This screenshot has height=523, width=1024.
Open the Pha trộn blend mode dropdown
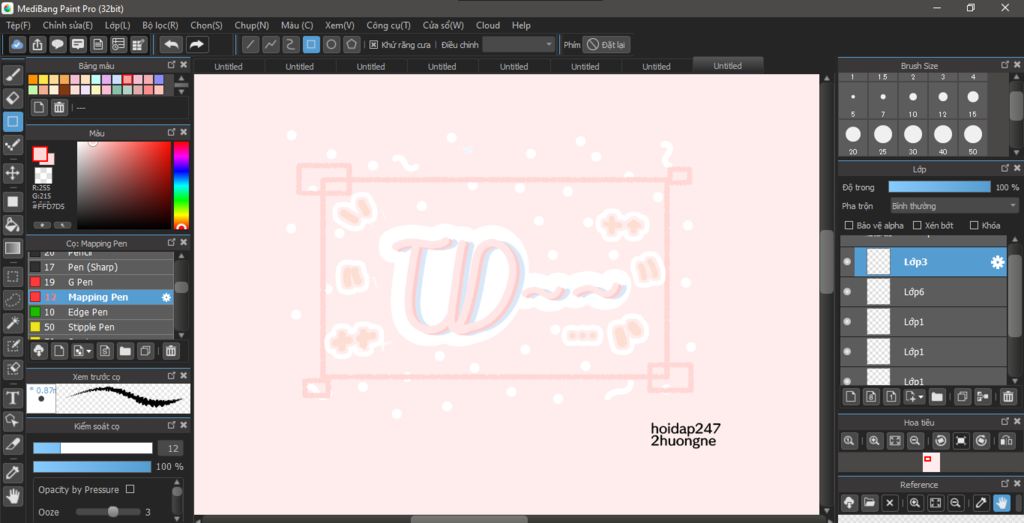pos(954,206)
